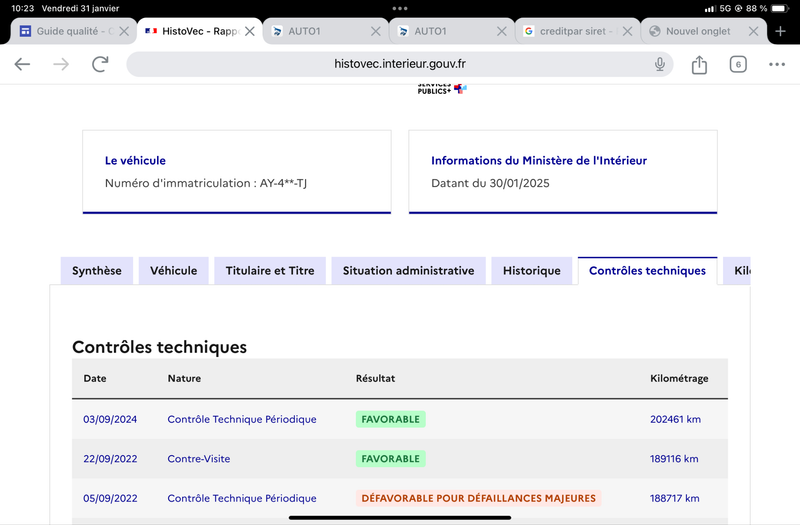
Task: Click Contrôle Technique Périodique for 03/09/2024
Action: [x=242, y=419]
